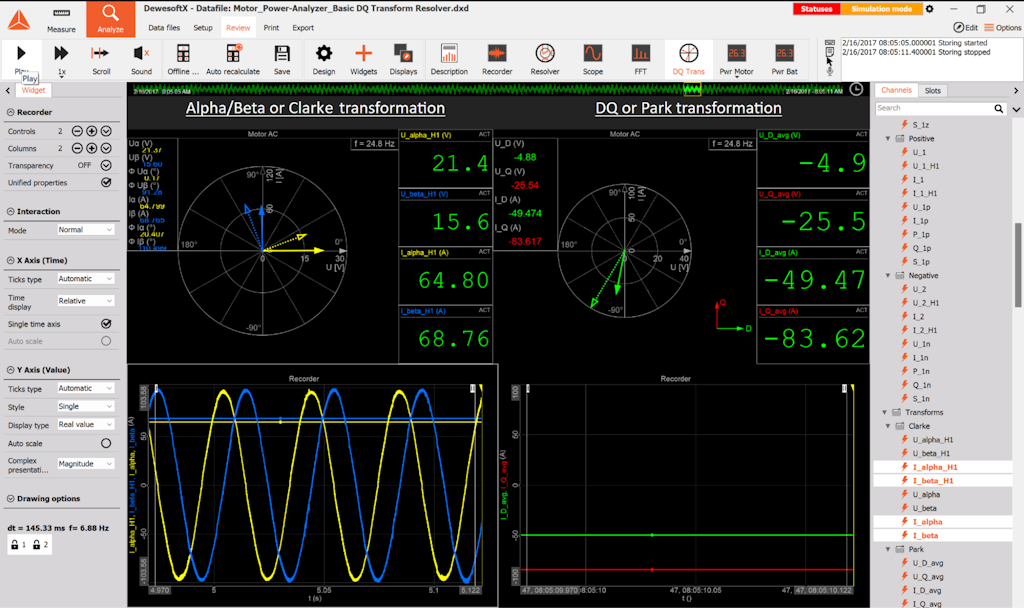Open the Mode dropdown set to Normal

[x=86, y=230]
